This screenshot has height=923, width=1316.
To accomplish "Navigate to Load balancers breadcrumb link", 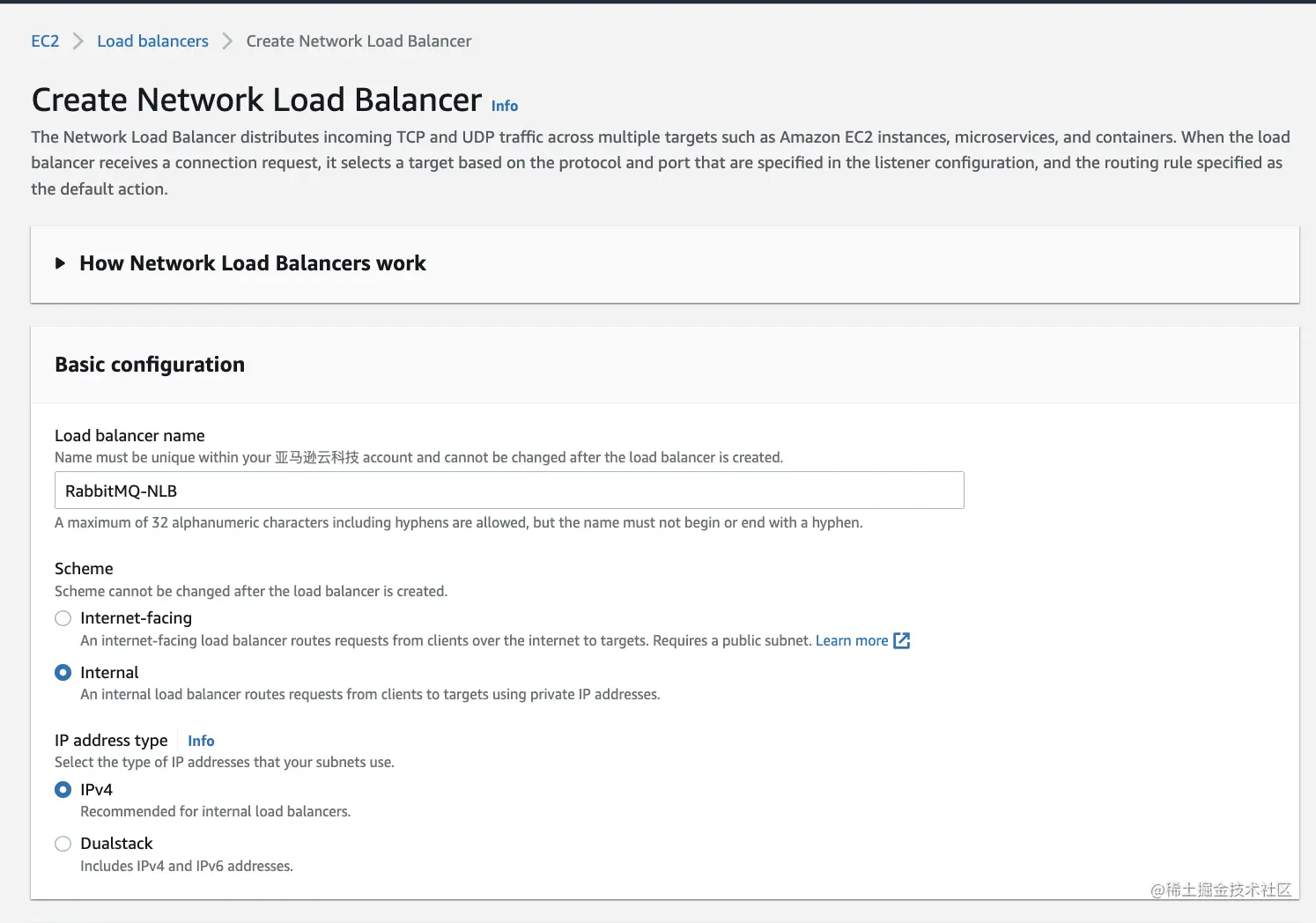I will point(152,41).
